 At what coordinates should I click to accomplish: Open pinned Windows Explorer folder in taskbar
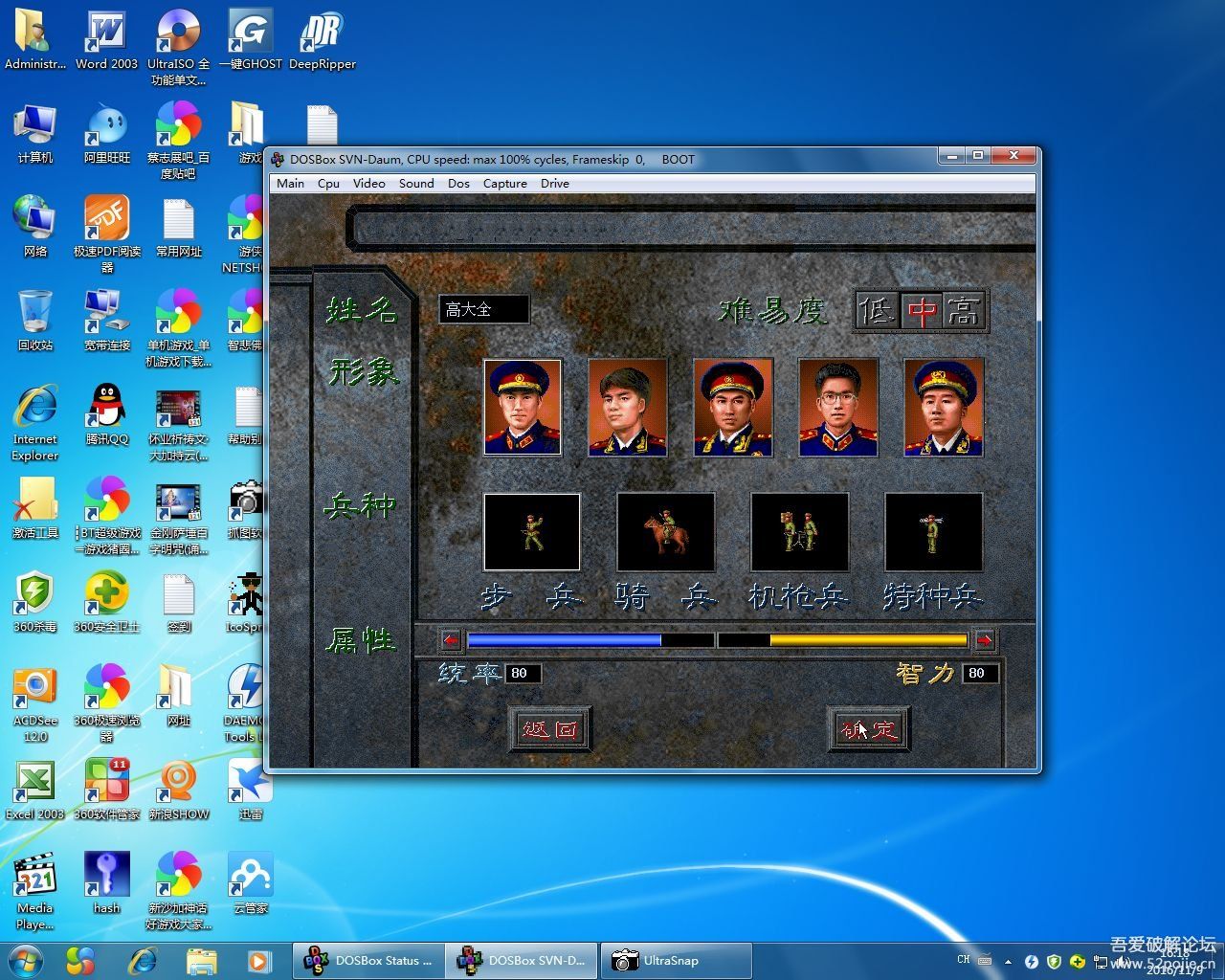(x=201, y=960)
